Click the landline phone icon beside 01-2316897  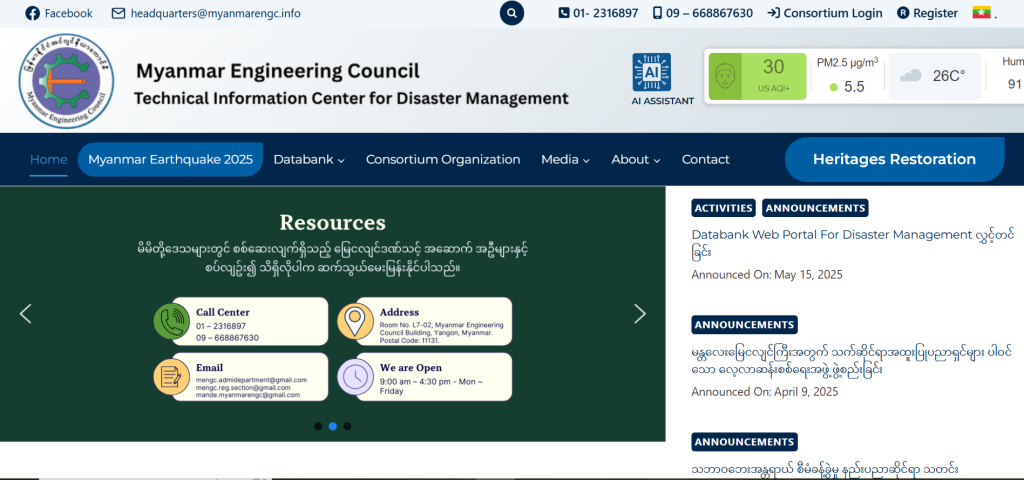click(564, 13)
